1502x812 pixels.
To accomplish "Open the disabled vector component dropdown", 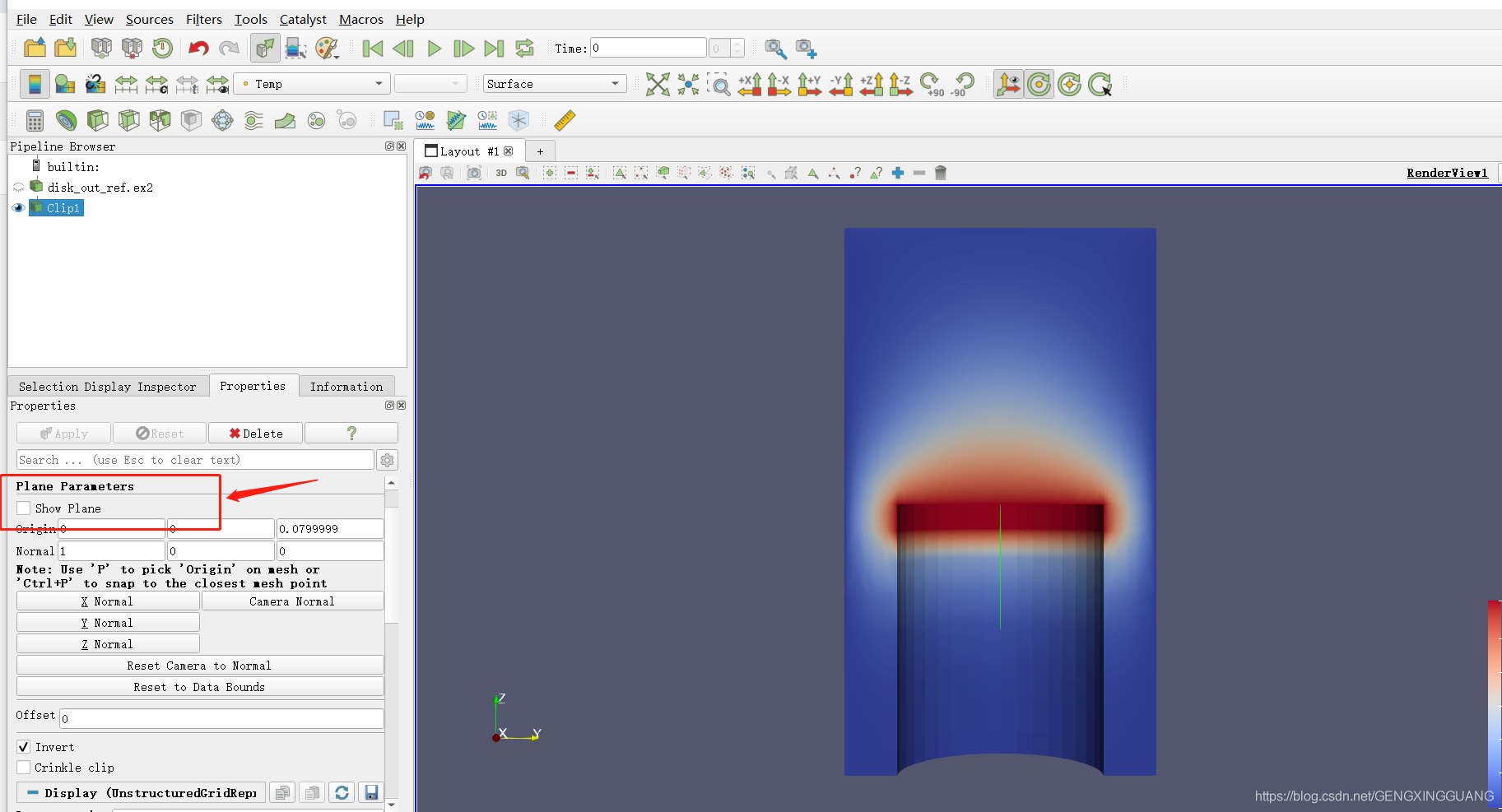I will [x=430, y=84].
